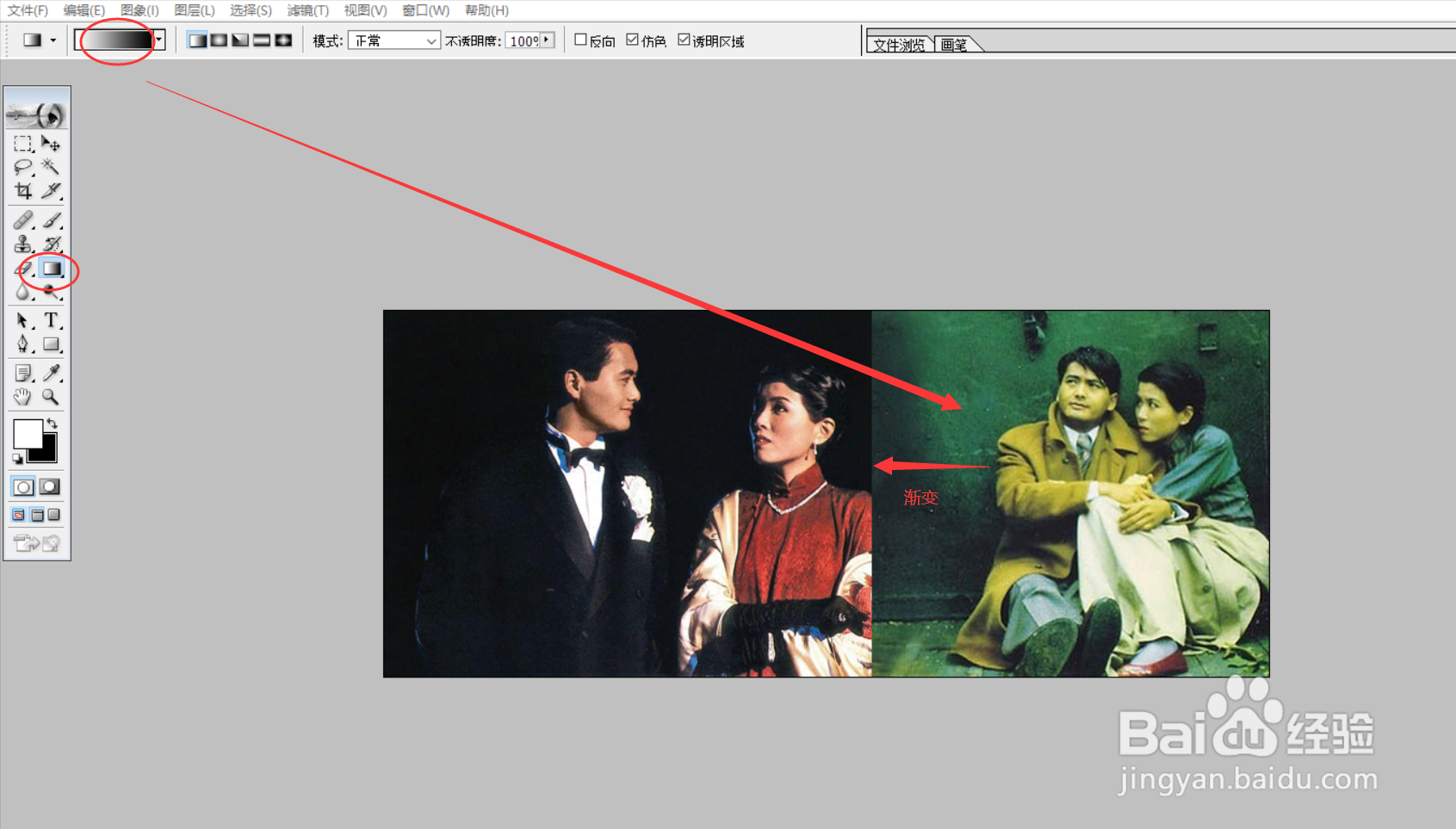The image size is (1456, 829).
Task: Select the Rectangular Marquee tool
Action: coord(23,144)
